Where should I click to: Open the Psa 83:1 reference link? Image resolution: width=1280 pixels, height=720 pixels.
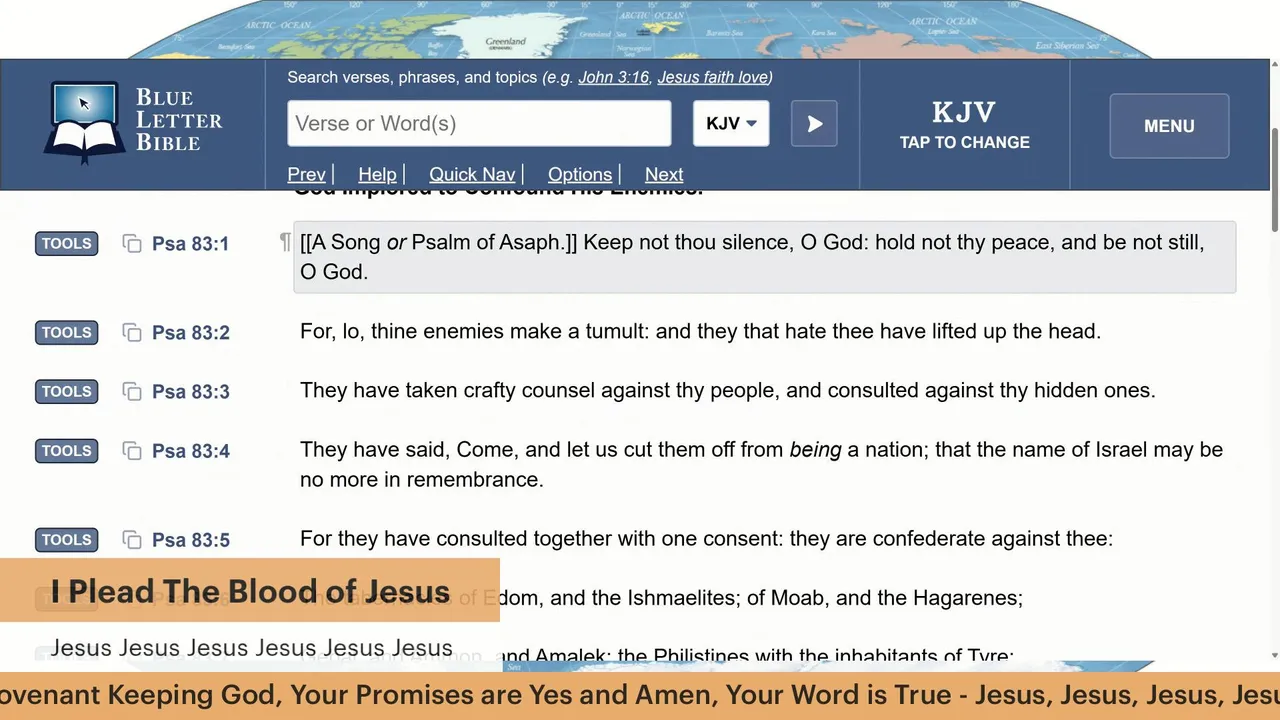pos(190,244)
